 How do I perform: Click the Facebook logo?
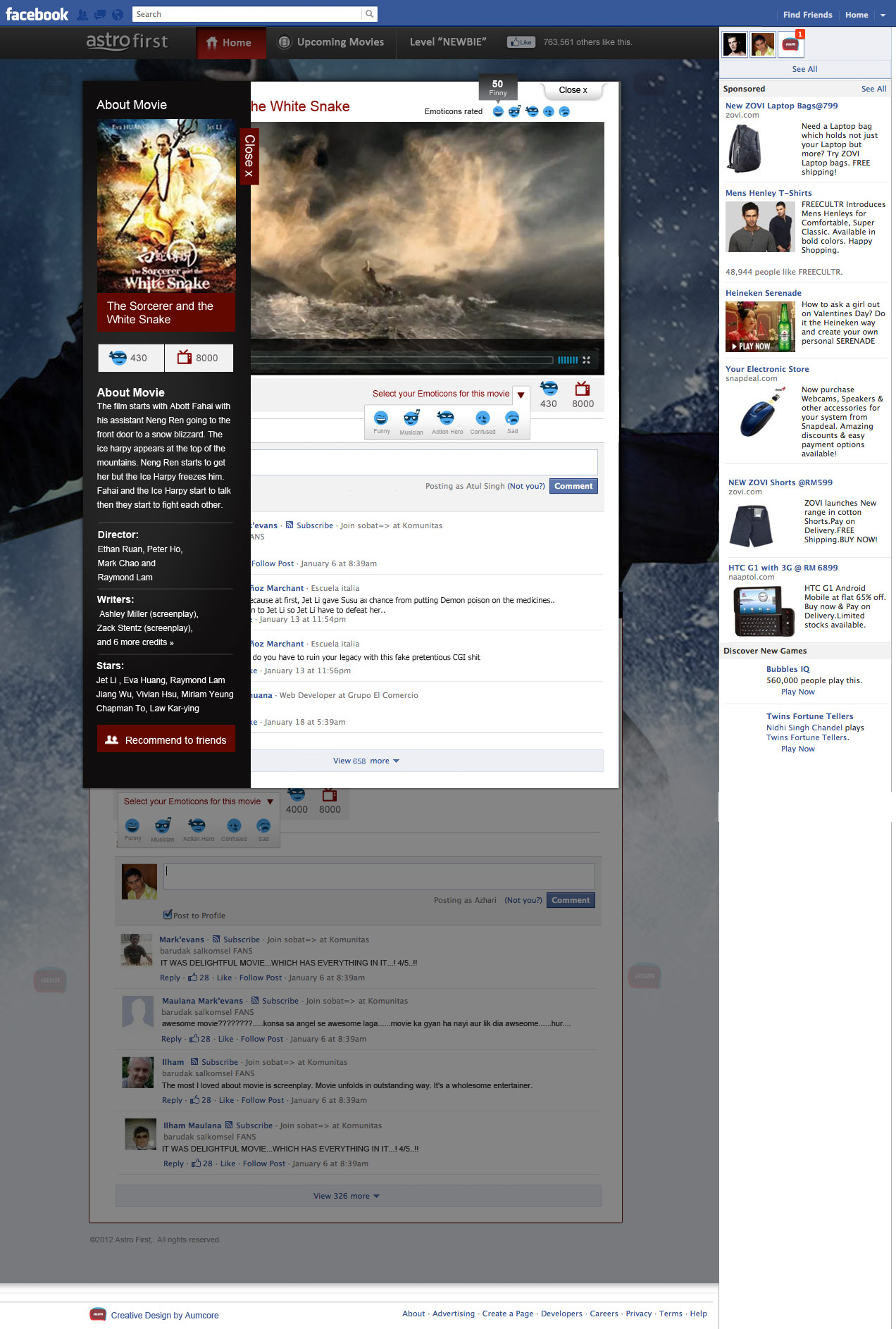click(x=37, y=14)
